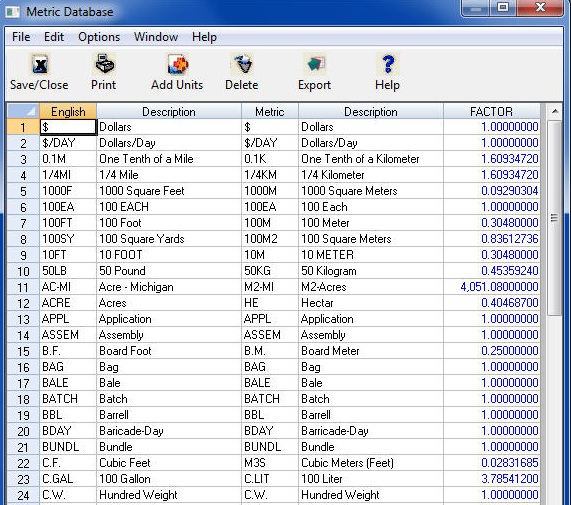571x505 pixels.
Task: Click the Save/Close toolbar icon
Action: coord(40,65)
